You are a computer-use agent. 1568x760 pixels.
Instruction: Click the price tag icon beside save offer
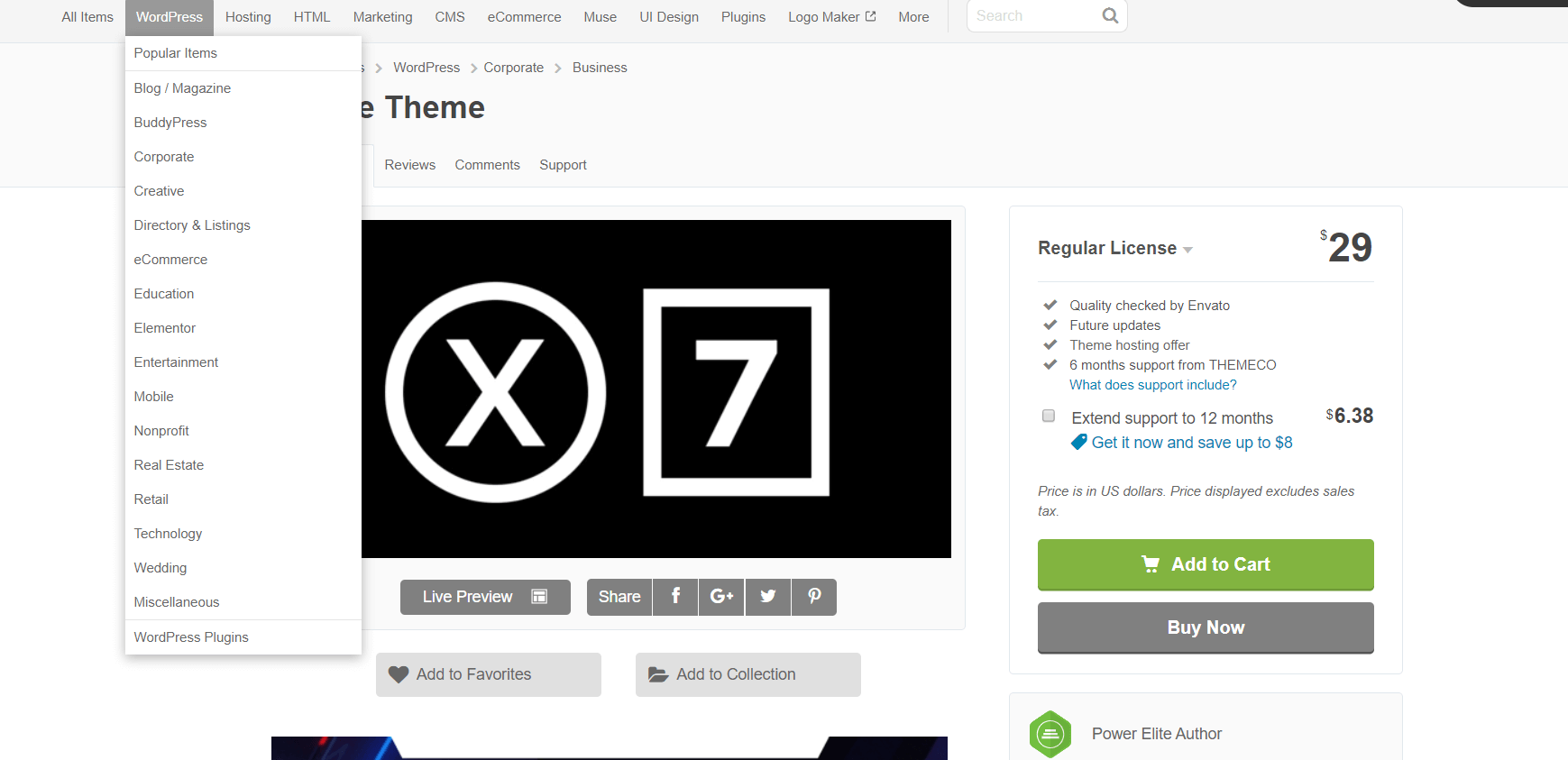point(1078,442)
